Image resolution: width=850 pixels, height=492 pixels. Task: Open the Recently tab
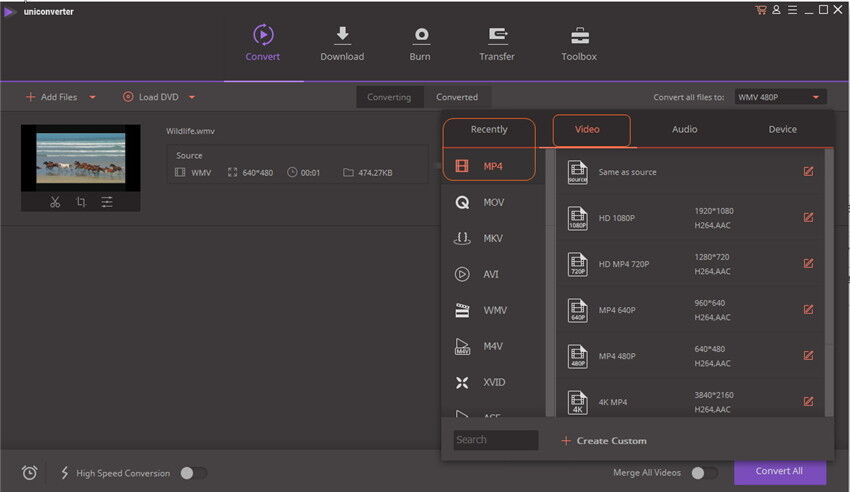point(489,130)
